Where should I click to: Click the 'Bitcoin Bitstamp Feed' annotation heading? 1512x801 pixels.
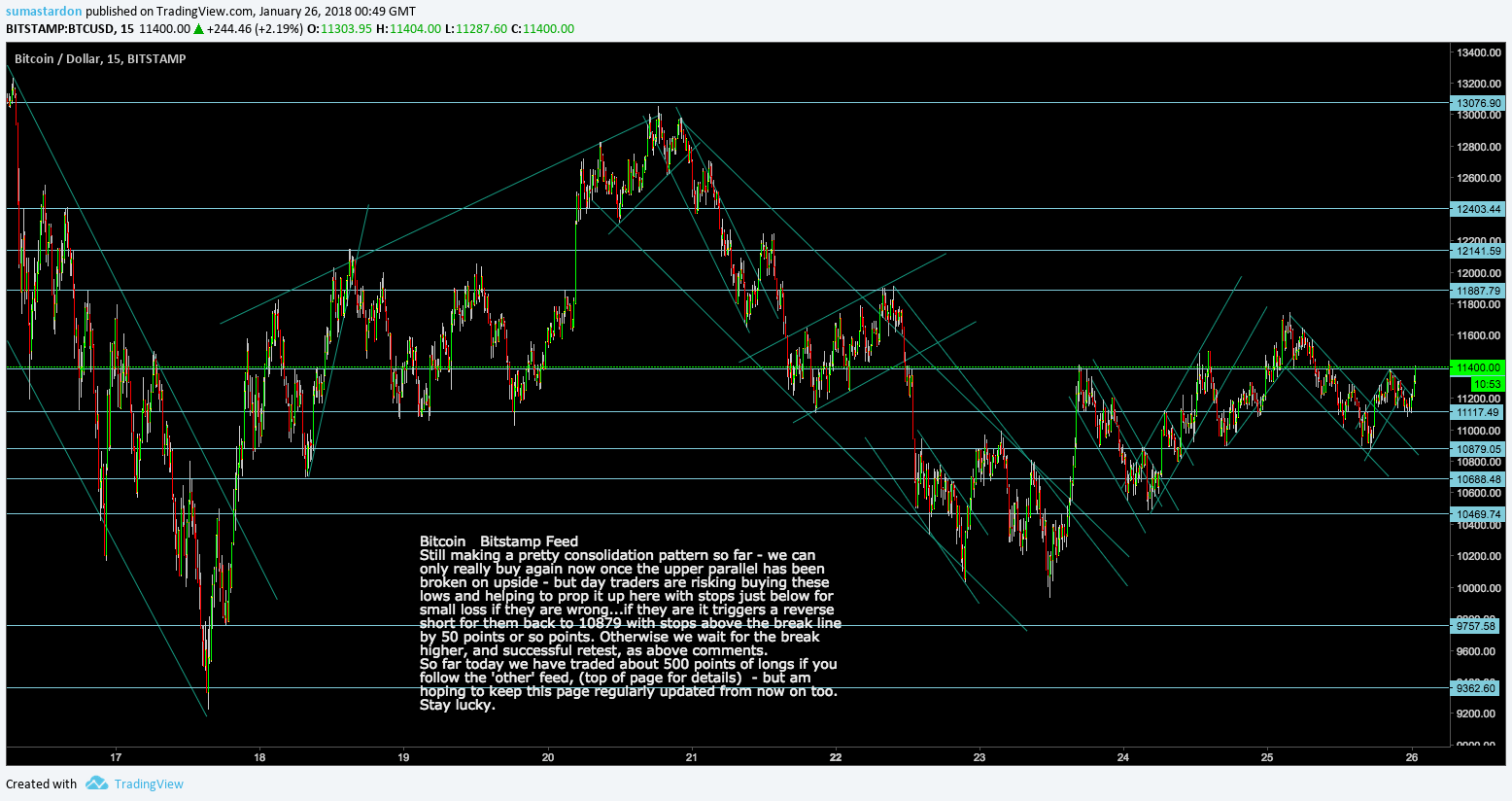pos(498,541)
